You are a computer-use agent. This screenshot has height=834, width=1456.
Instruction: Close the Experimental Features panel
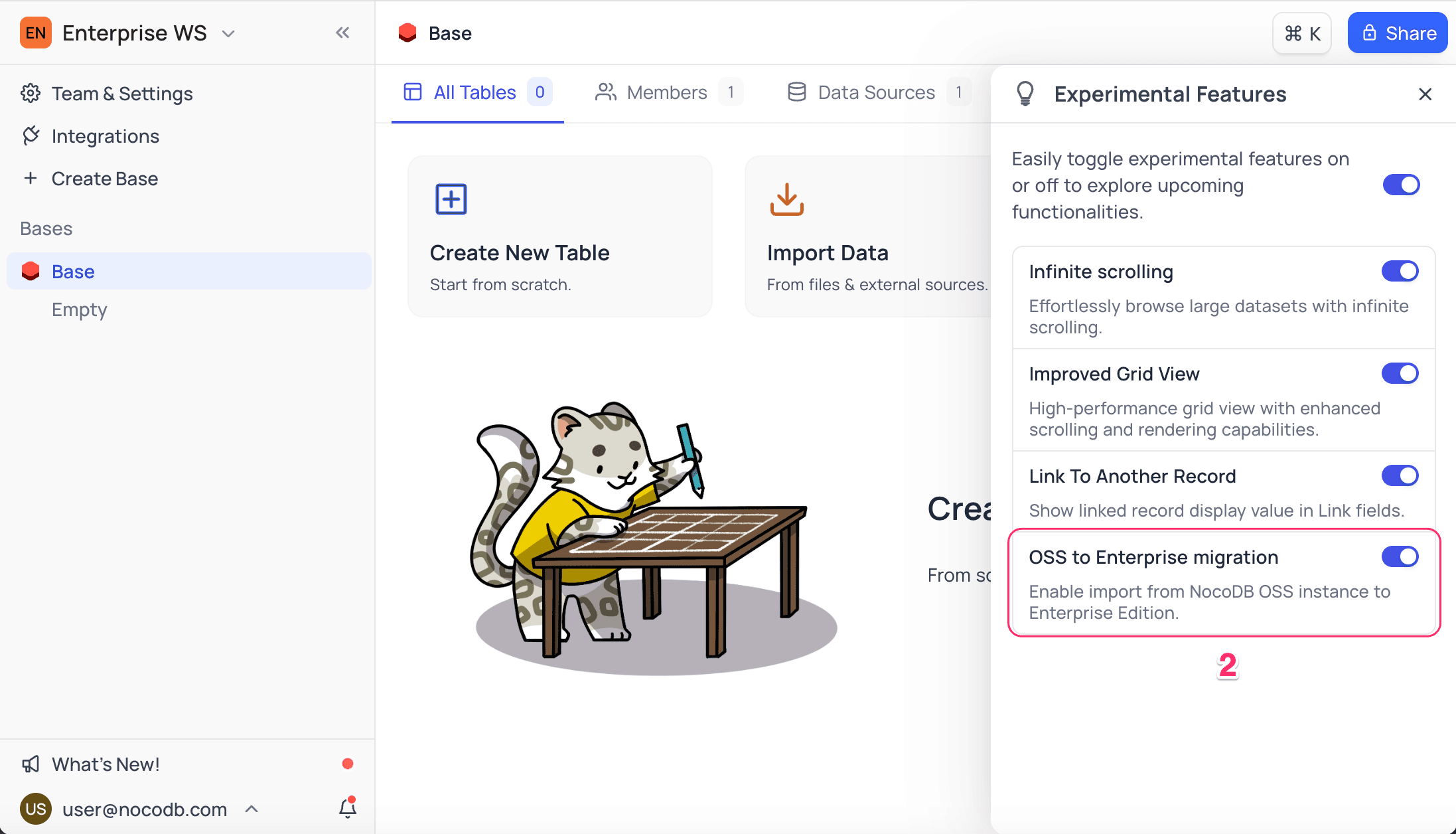pos(1425,94)
